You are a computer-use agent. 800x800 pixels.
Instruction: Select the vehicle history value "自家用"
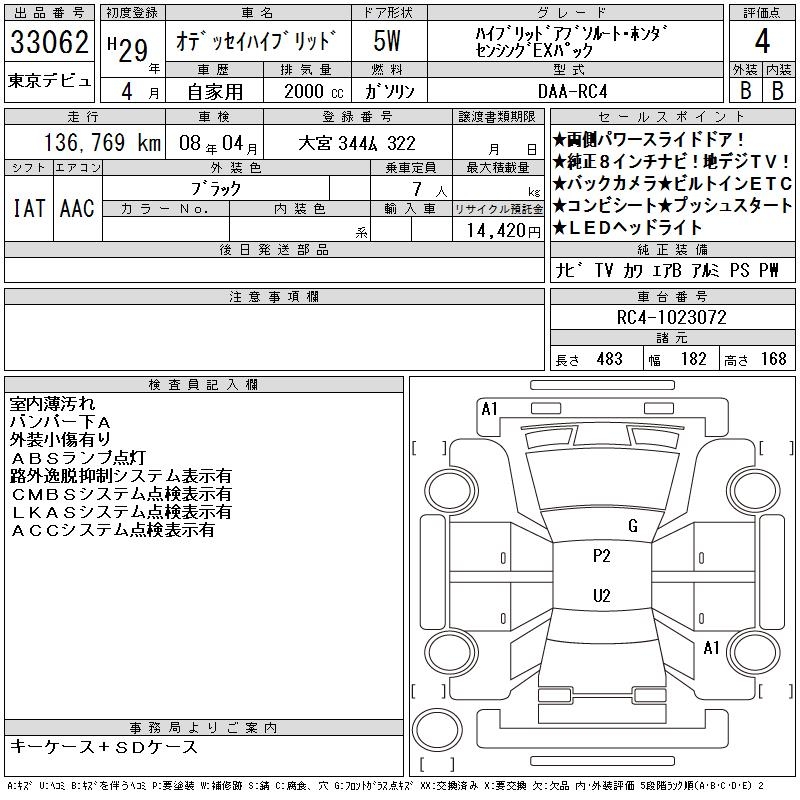[x=215, y=92]
